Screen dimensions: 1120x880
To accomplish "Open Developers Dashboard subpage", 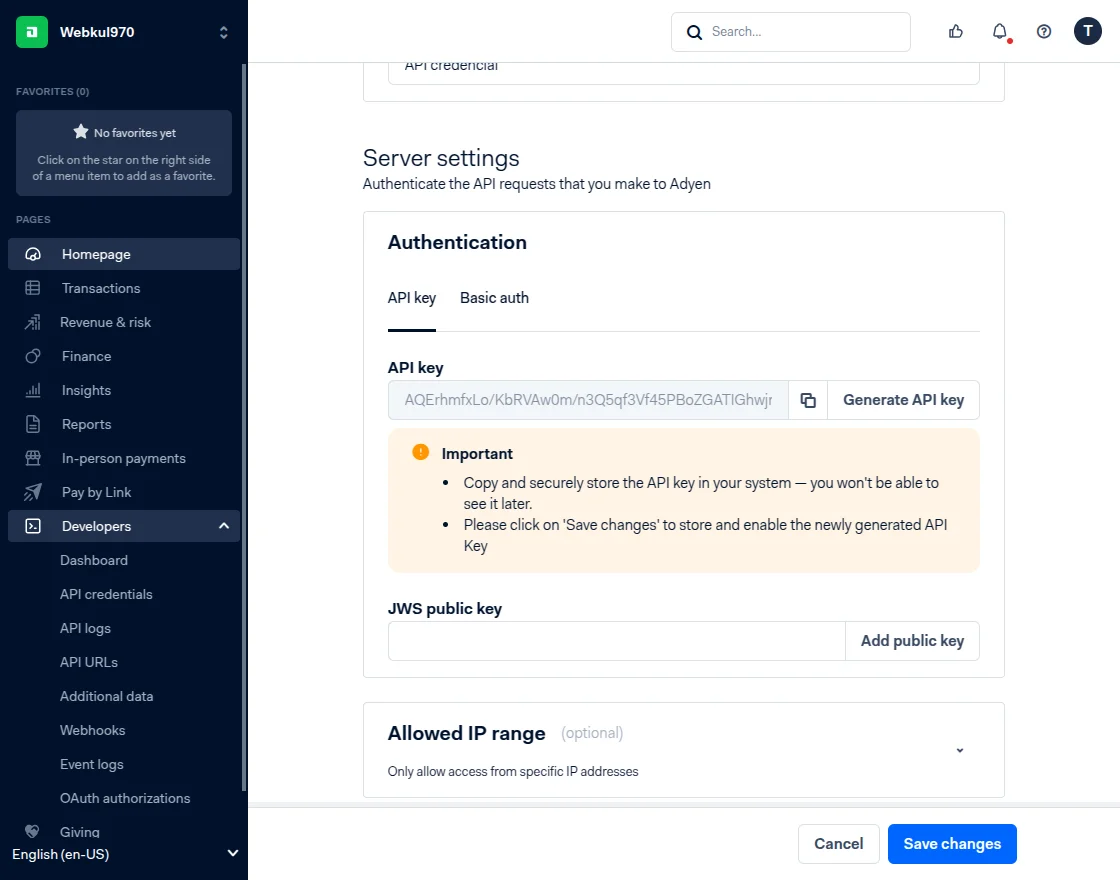I will (x=94, y=560).
